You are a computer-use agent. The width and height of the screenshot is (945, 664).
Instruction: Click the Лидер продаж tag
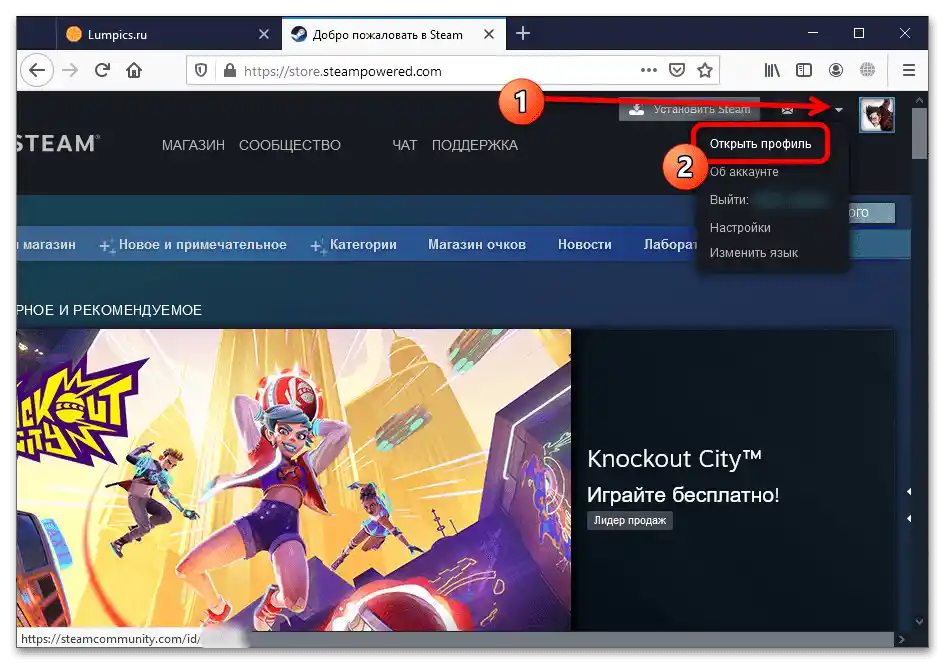pyautogui.click(x=630, y=521)
